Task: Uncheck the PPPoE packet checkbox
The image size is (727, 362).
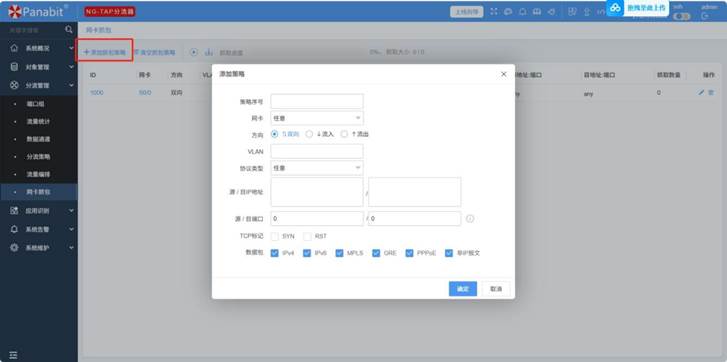Action: click(409, 253)
